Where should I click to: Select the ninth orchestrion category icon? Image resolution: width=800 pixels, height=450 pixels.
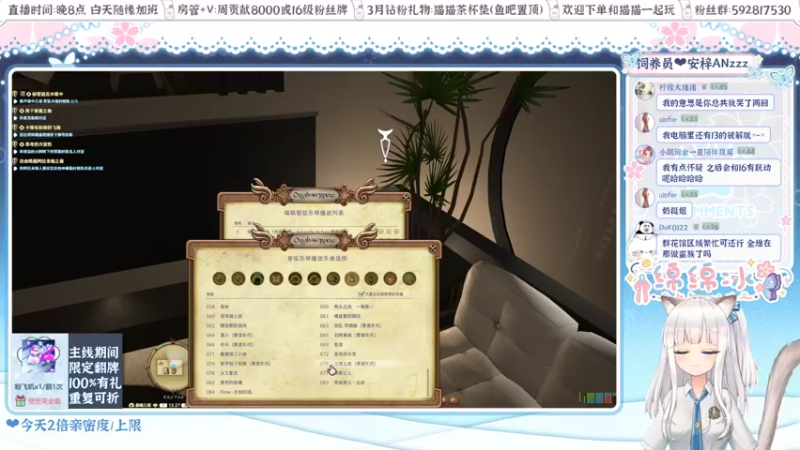click(371, 279)
